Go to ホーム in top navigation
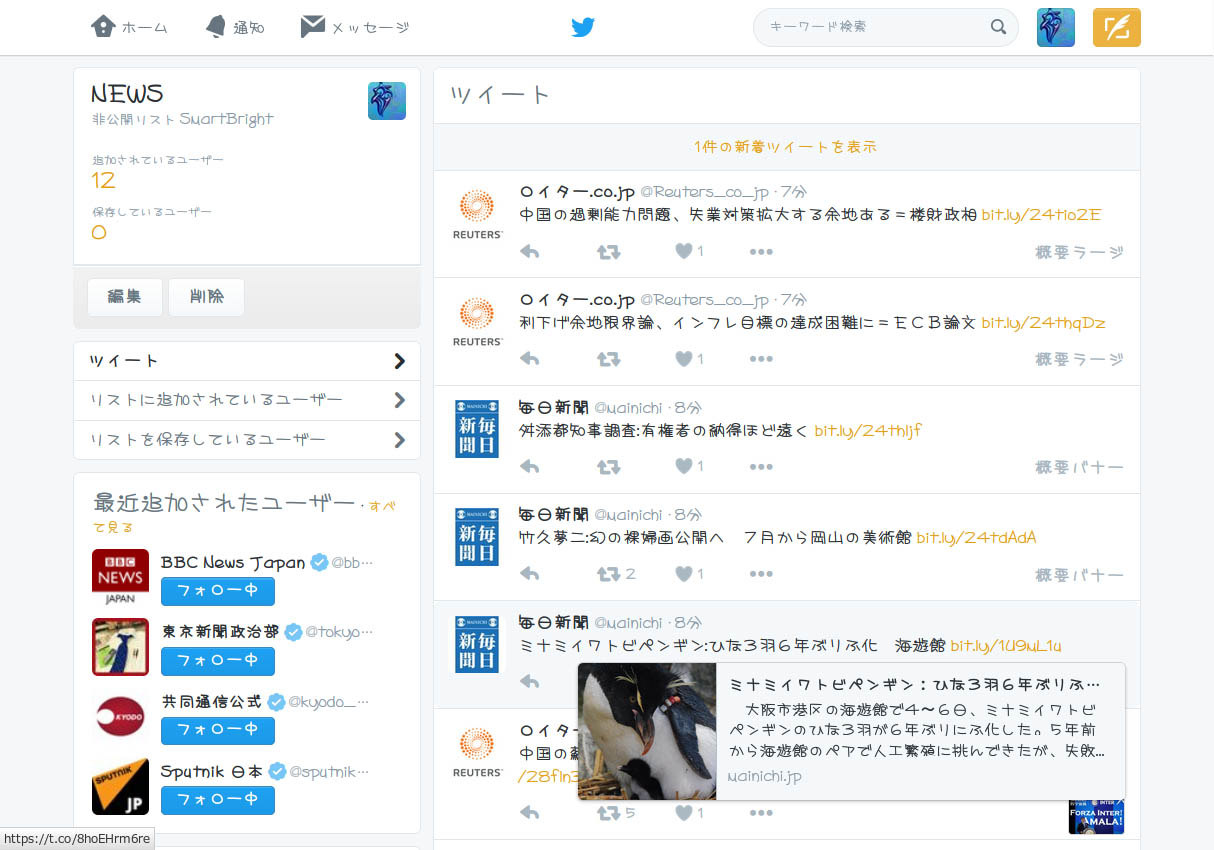The image size is (1214, 850). coord(129,27)
